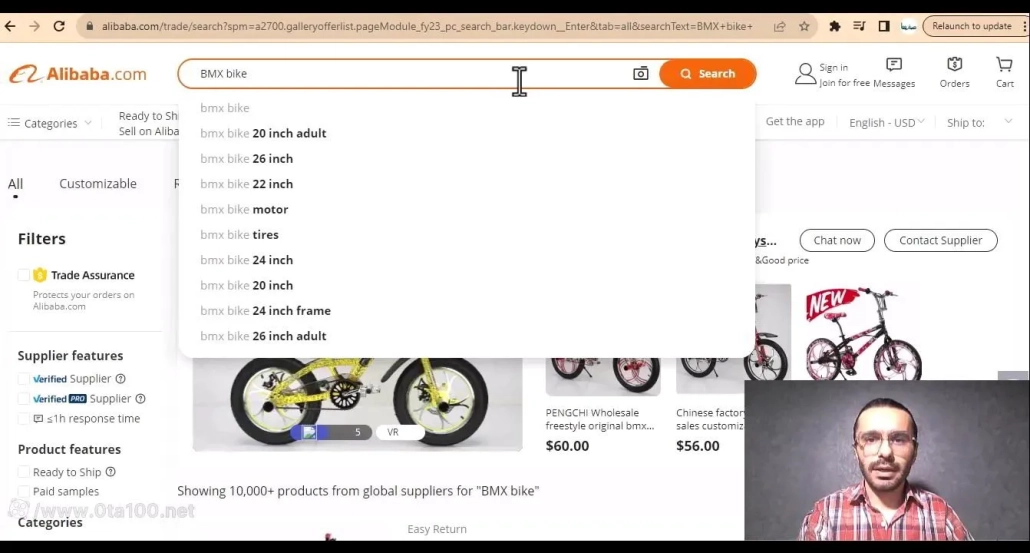Open the browser extensions puzzle icon
The height and width of the screenshot is (553, 1030).
(834, 26)
